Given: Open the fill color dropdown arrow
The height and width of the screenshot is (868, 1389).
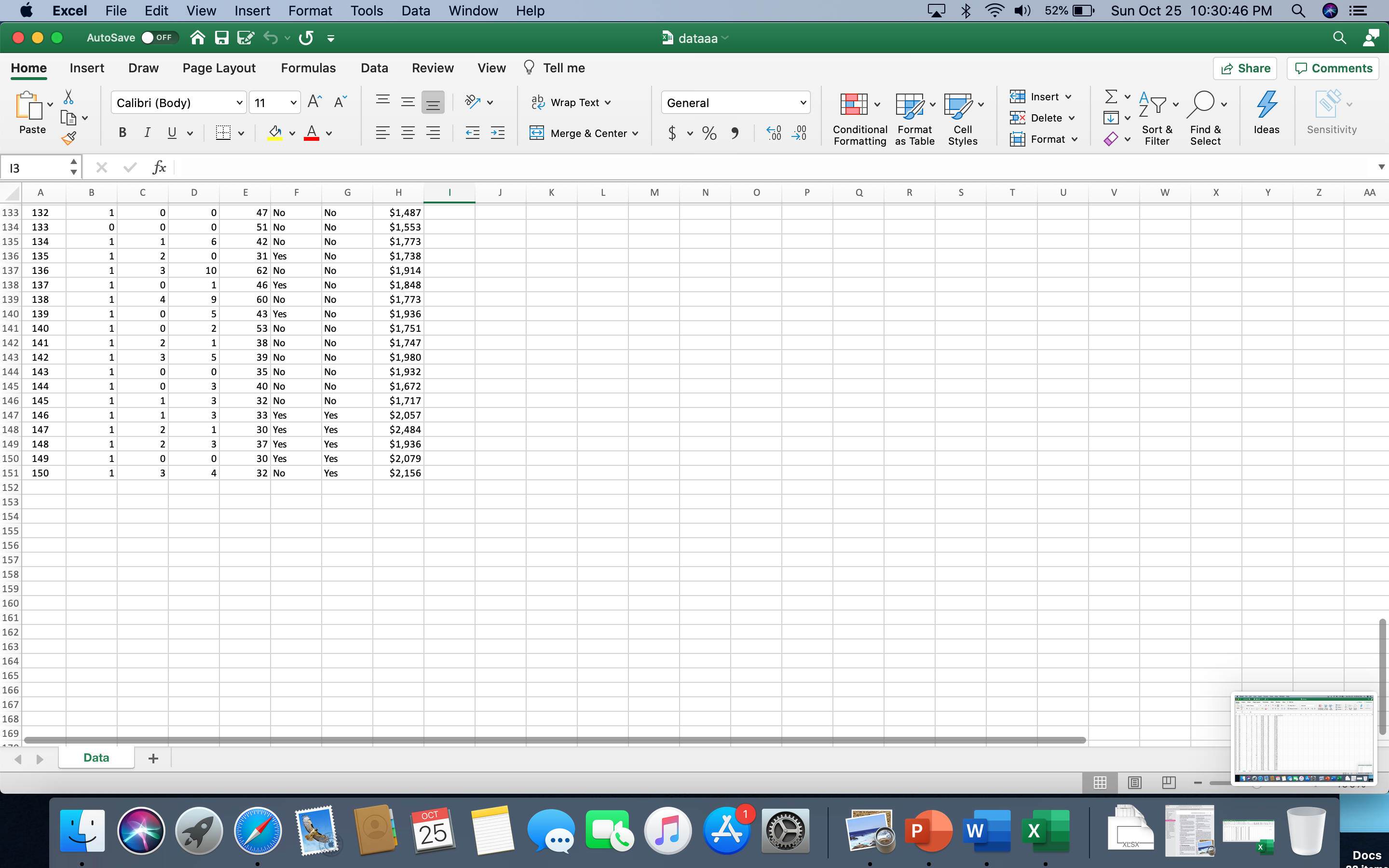Looking at the screenshot, I should coord(292,133).
